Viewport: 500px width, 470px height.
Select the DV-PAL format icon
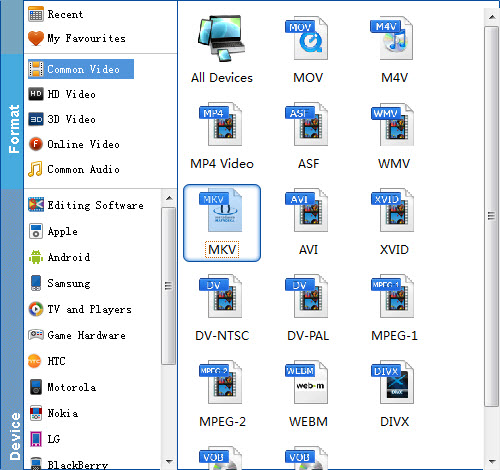(x=307, y=296)
